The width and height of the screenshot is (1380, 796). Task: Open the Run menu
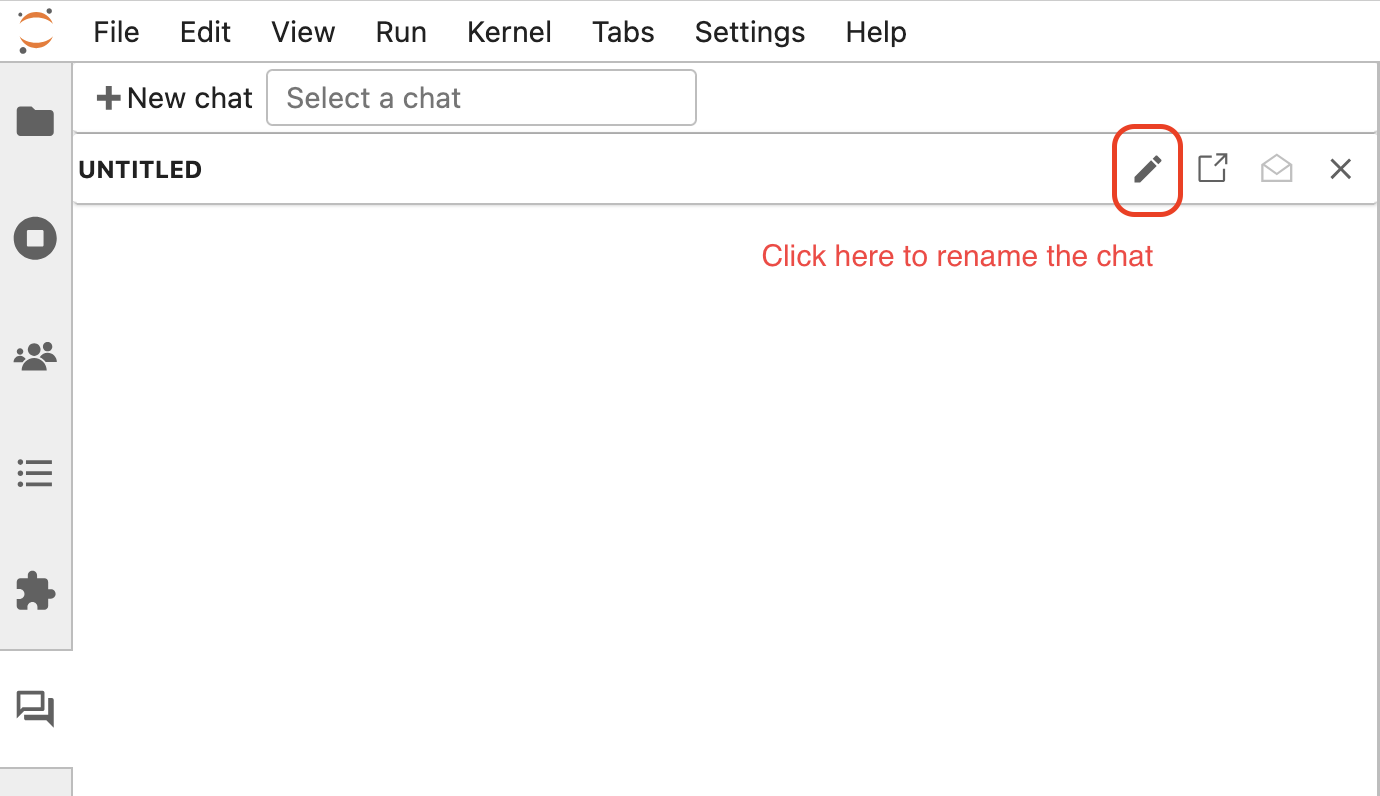pyautogui.click(x=401, y=32)
